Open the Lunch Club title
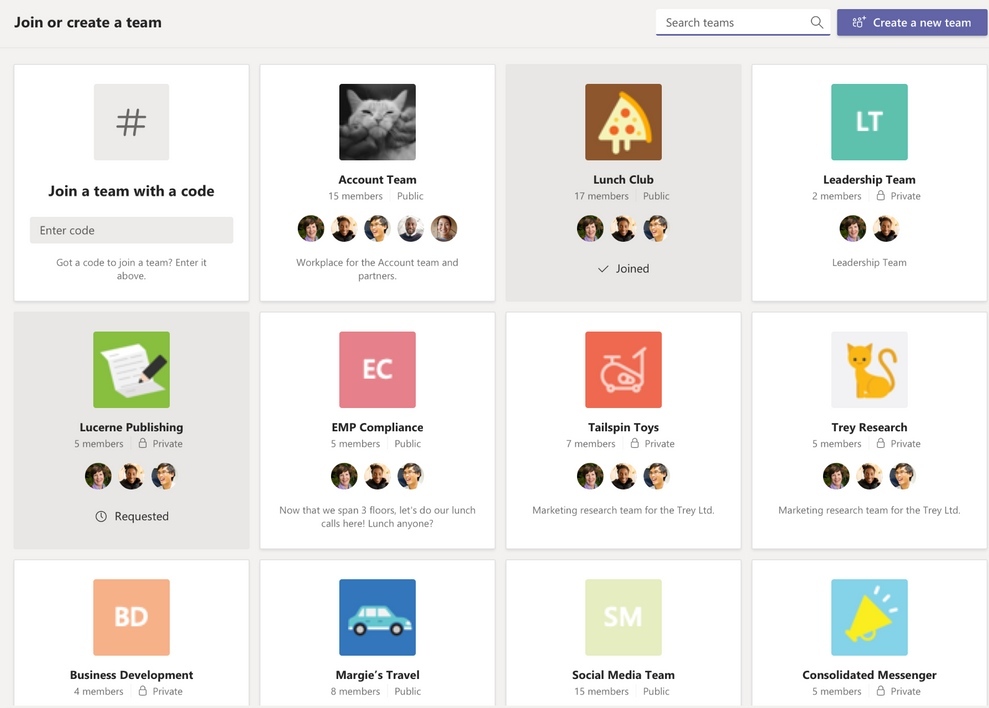The image size is (989, 708). (x=623, y=180)
